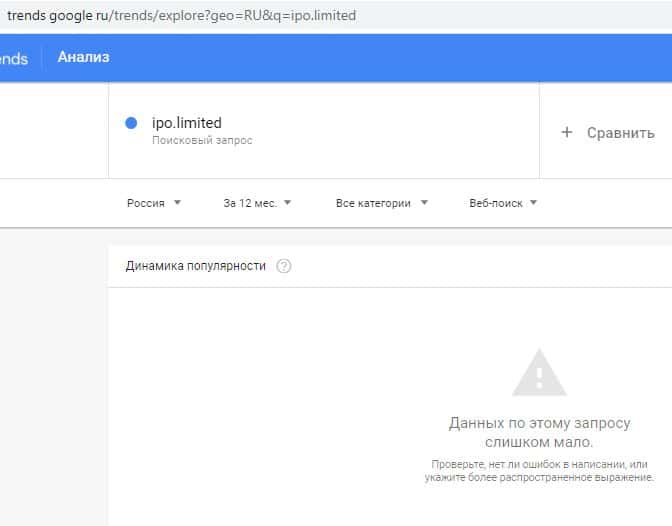Switch to the Анализ tab
Viewport: 672px width, 526px height.
83,57
